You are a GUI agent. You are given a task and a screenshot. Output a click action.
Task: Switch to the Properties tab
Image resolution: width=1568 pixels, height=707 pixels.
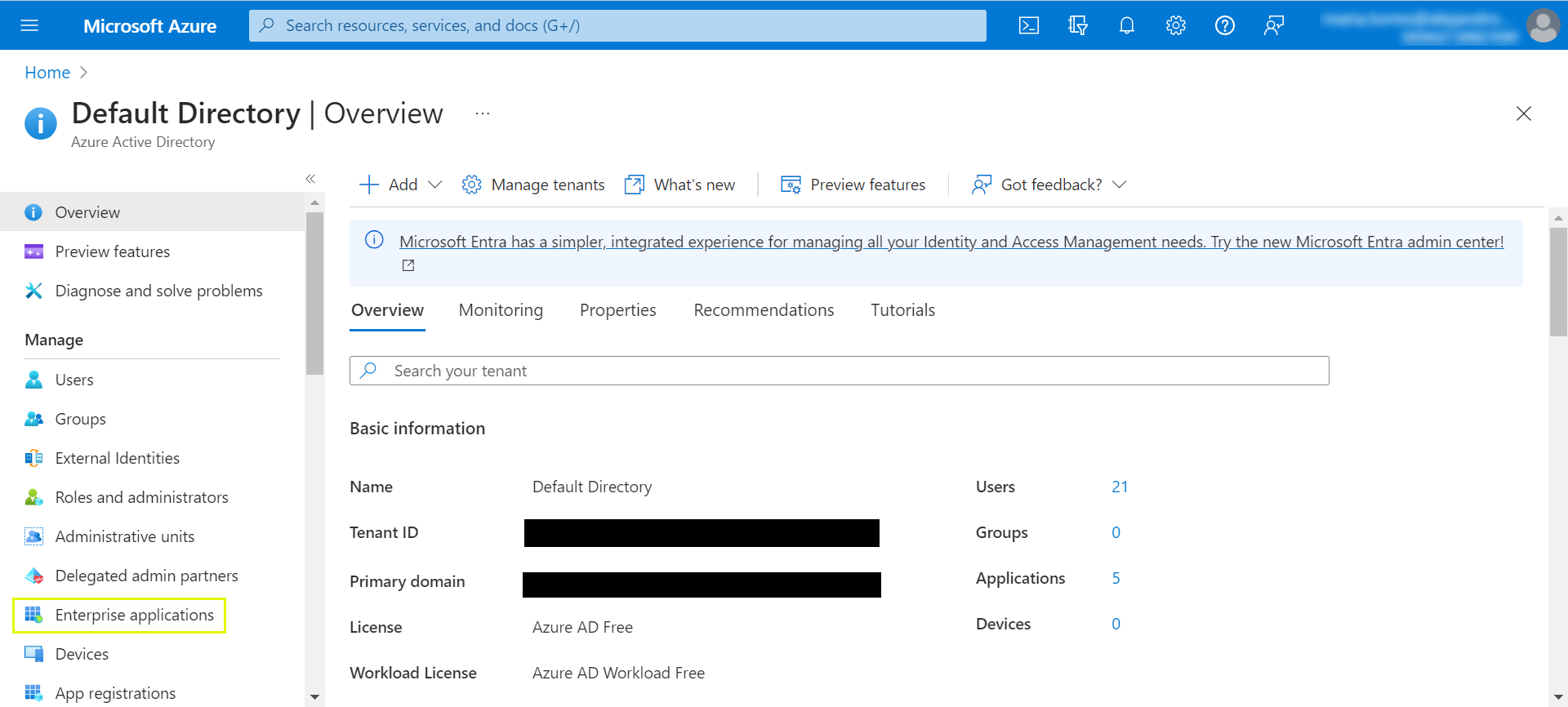(x=618, y=310)
